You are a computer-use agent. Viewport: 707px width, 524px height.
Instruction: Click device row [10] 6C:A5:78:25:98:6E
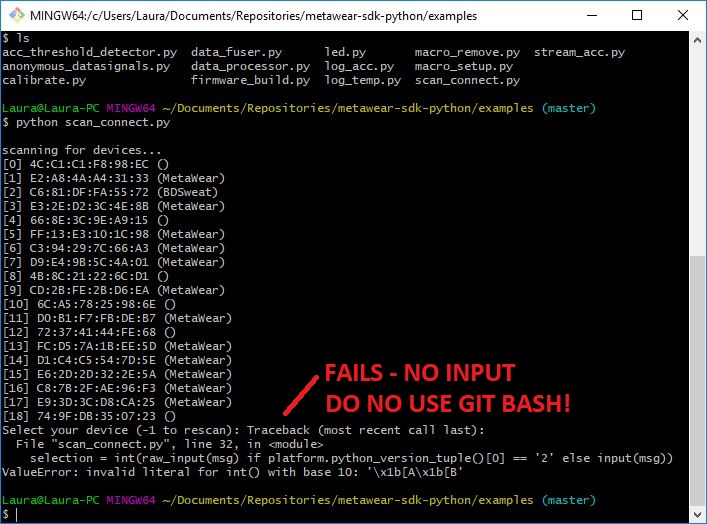tap(89, 304)
